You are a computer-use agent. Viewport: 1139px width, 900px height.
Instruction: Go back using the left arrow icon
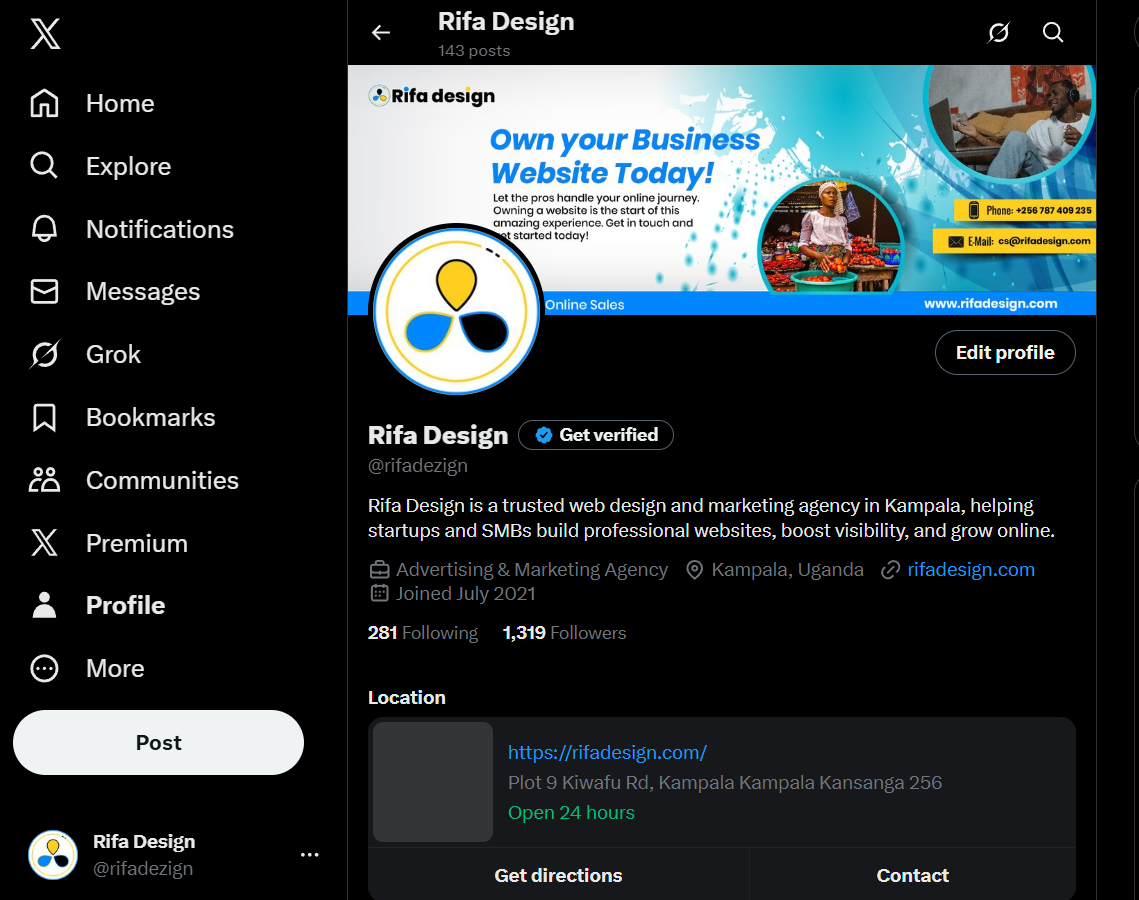pyautogui.click(x=381, y=33)
